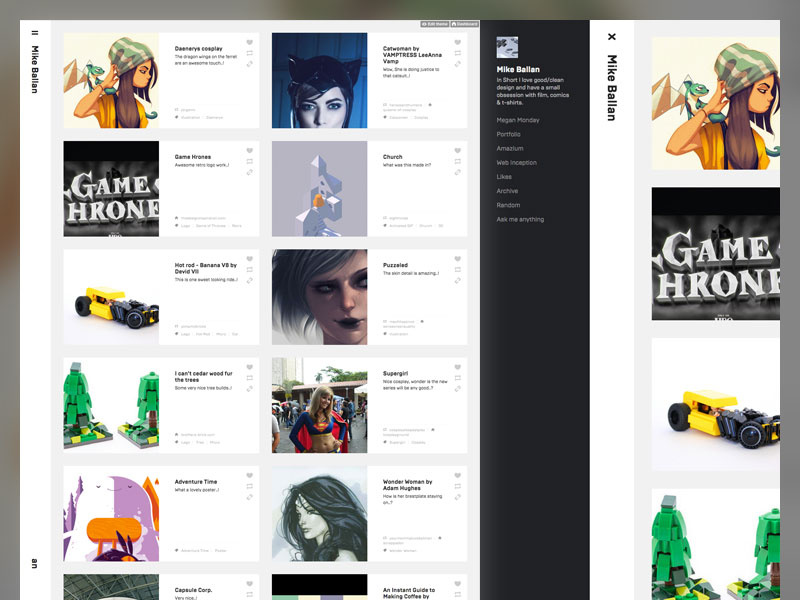Image resolution: width=800 pixels, height=600 pixels.
Task: Open Portfolio in the sidebar menu
Action: tap(508, 134)
